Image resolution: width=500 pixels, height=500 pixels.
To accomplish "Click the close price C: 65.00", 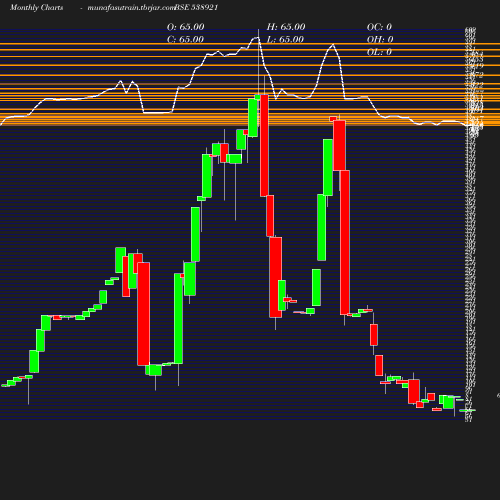I will click(185, 40).
